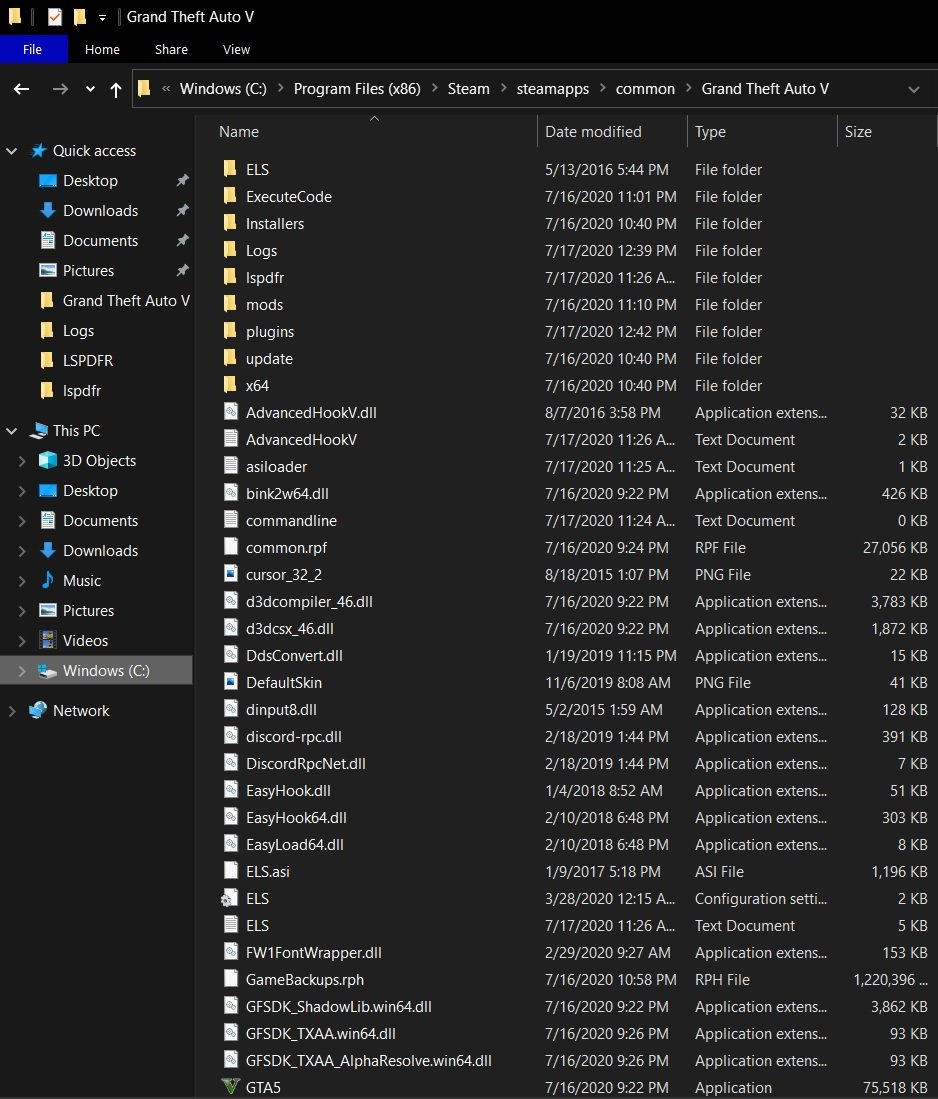938x1099 pixels.
Task: Sort by the Date modified column header
Action: 593,132
